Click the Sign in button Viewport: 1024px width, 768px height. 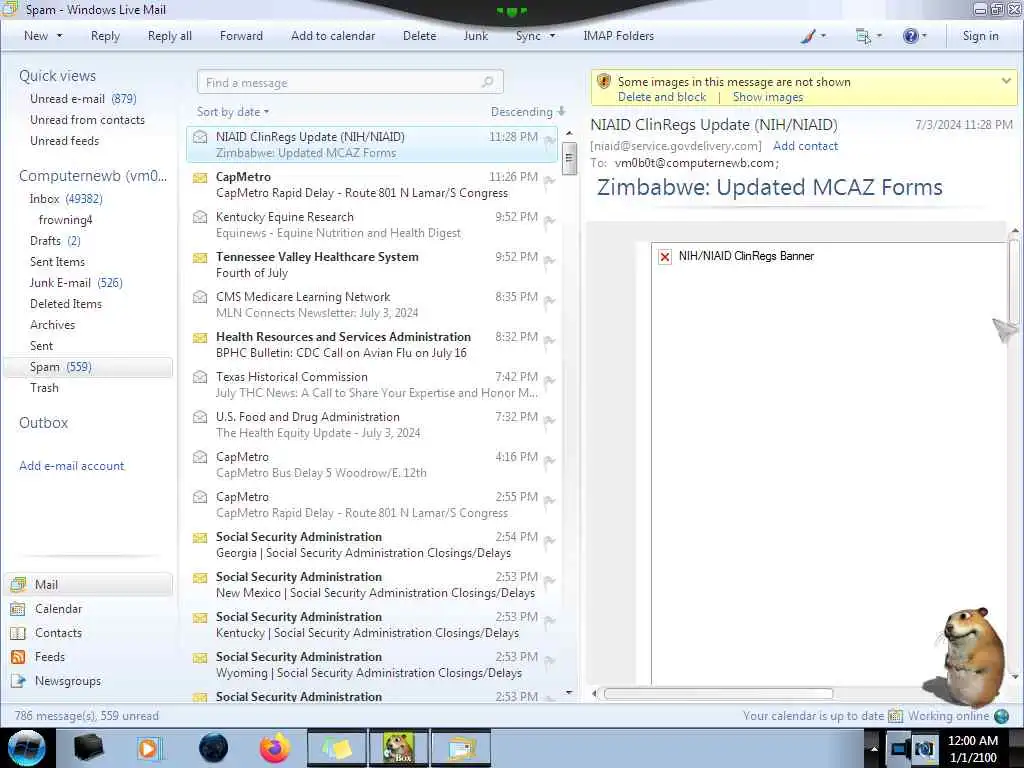[980, 36]
